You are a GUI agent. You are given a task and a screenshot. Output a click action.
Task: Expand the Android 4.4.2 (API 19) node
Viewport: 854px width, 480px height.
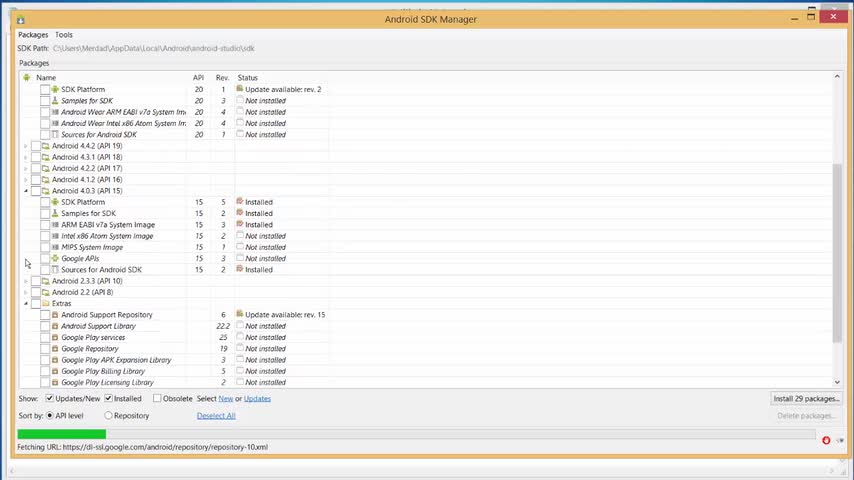[26, 146]
